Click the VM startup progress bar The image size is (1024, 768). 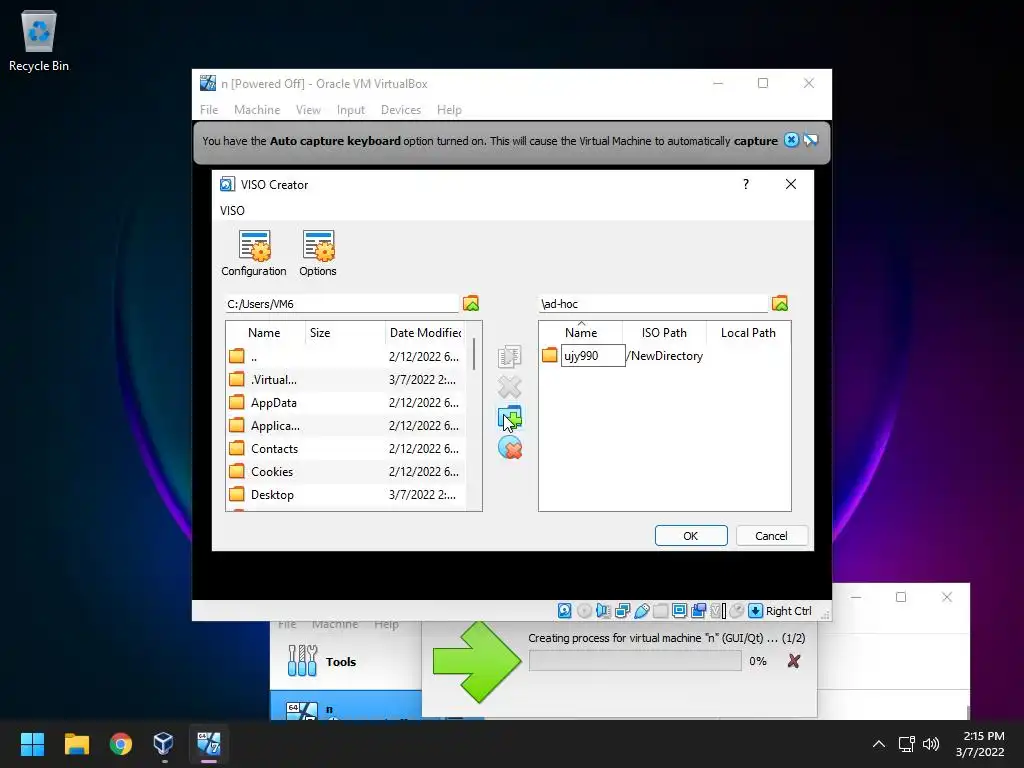tap(635, 661)
